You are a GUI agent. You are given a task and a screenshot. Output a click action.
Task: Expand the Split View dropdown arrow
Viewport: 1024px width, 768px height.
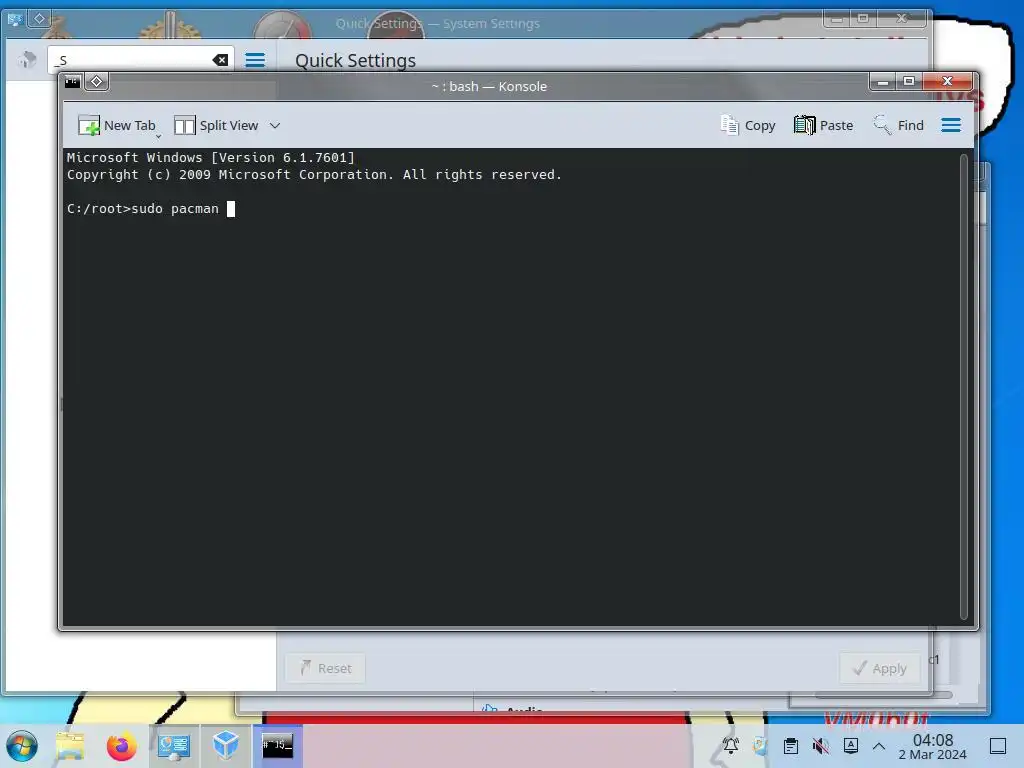[x=275, y=125]
